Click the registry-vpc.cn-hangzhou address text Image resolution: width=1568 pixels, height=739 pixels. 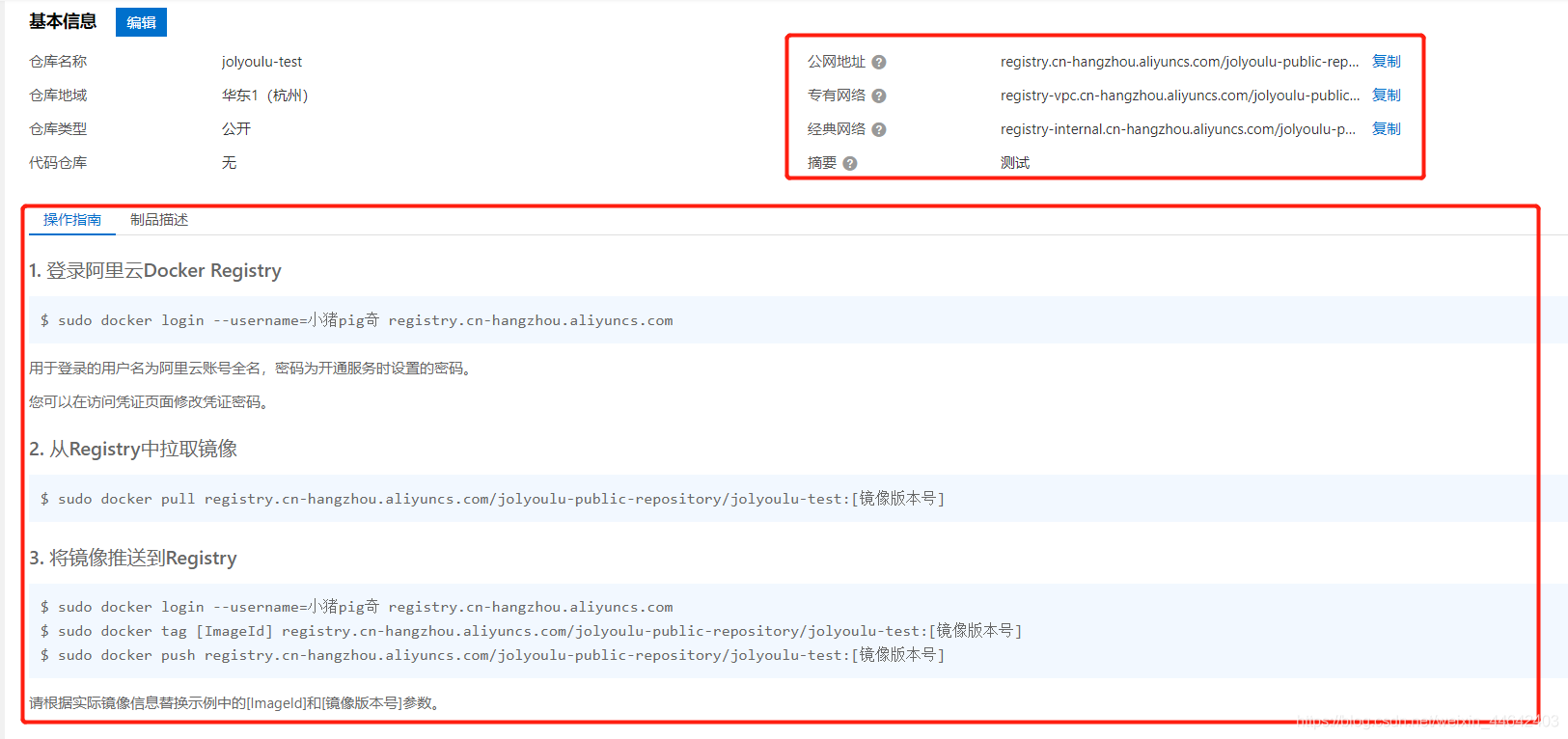coord(1180,96)
